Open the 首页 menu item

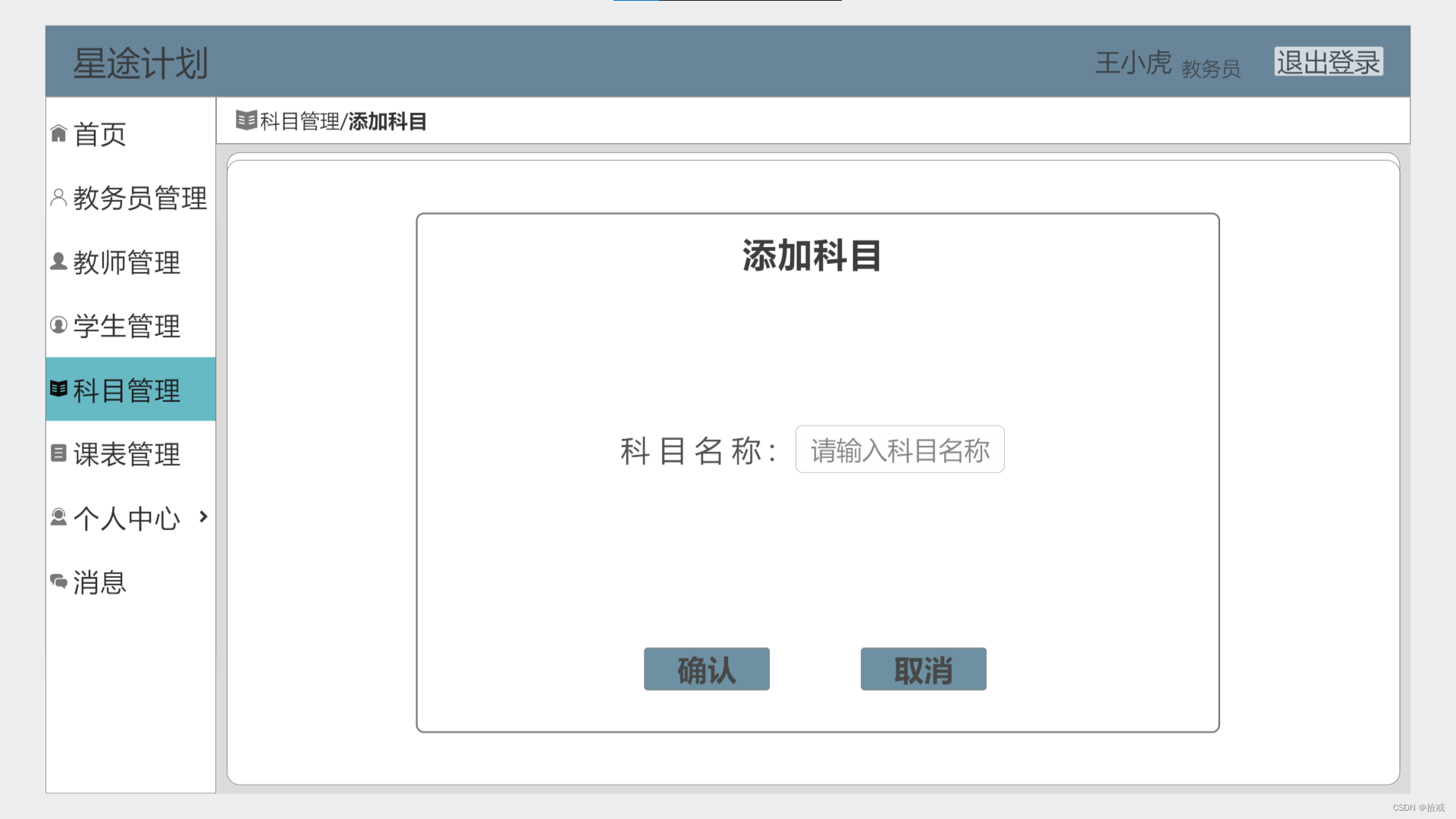click(x=100, y=134)
